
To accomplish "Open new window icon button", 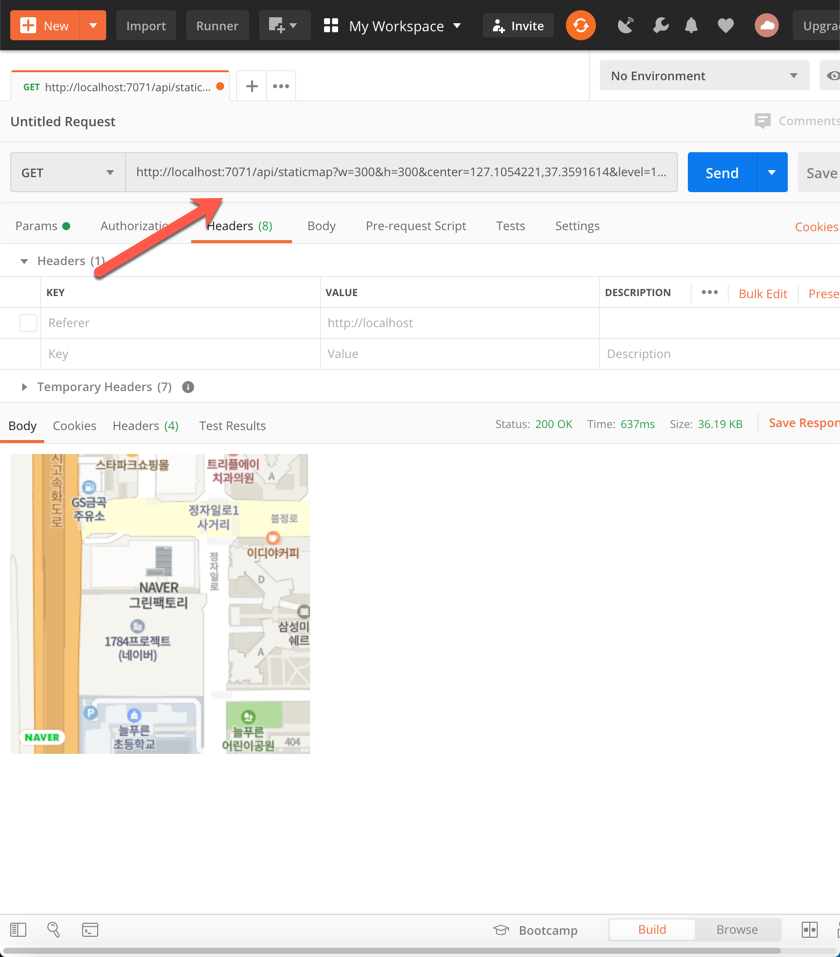I will pyautogui.click(x=284, y=26).
